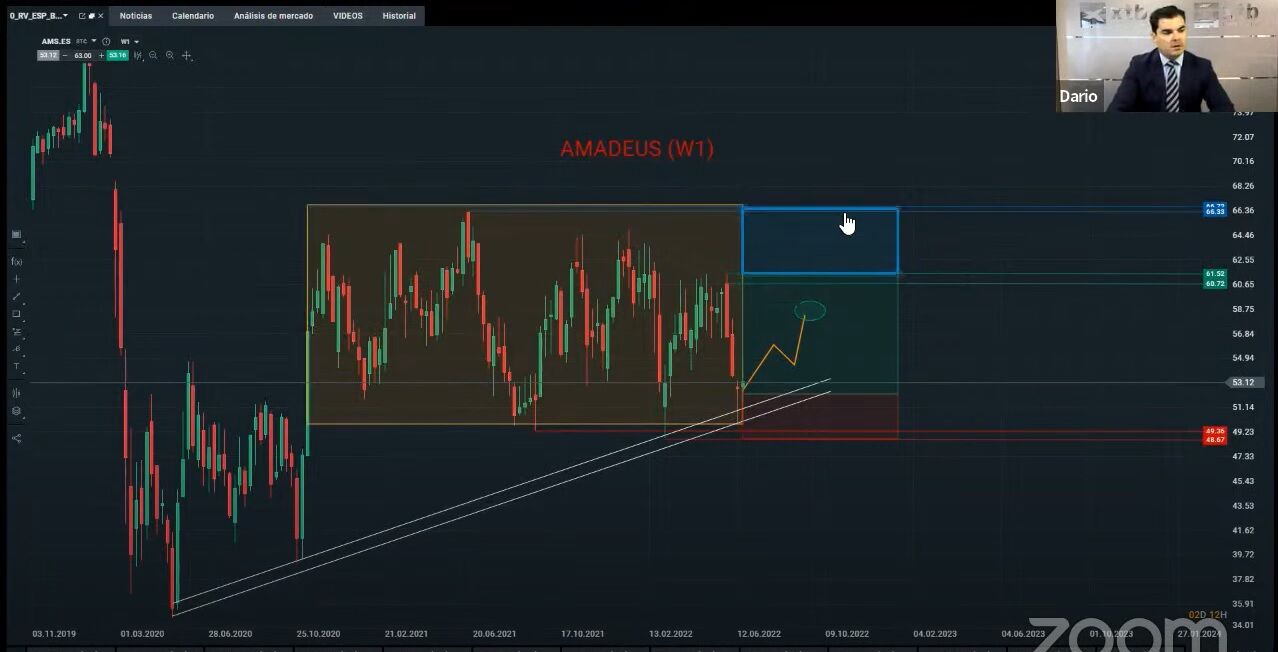Select the trend line drawing tool
1278x652 pixels.
coord(16,296)
